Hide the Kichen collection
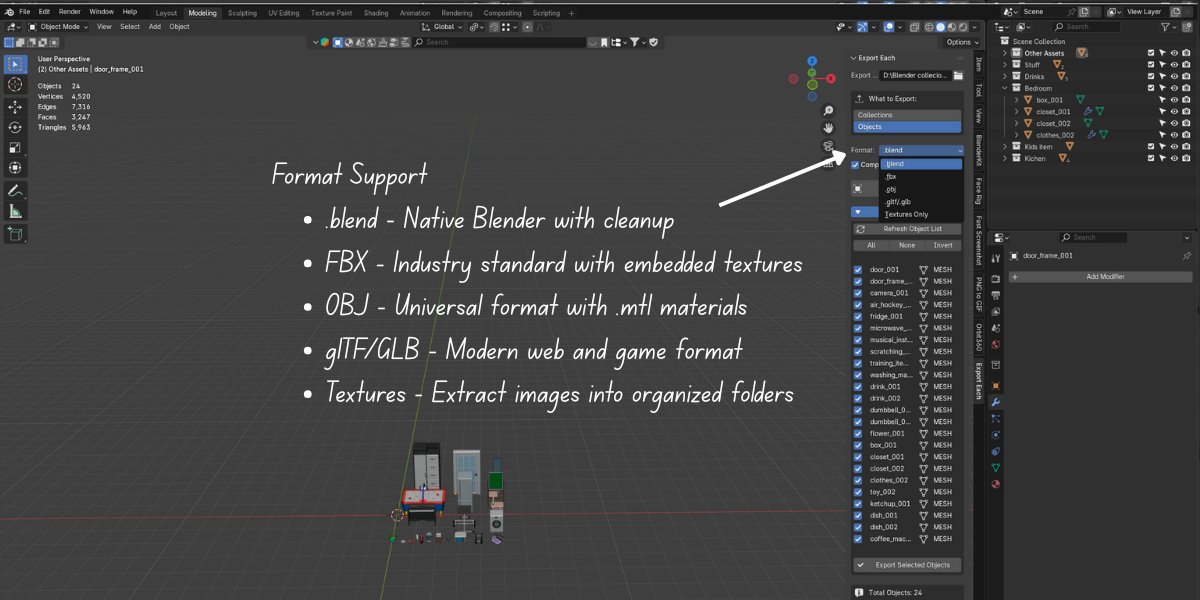Image resolution: width=1200 pixels, height=600 pixels. pos(1173,158)
